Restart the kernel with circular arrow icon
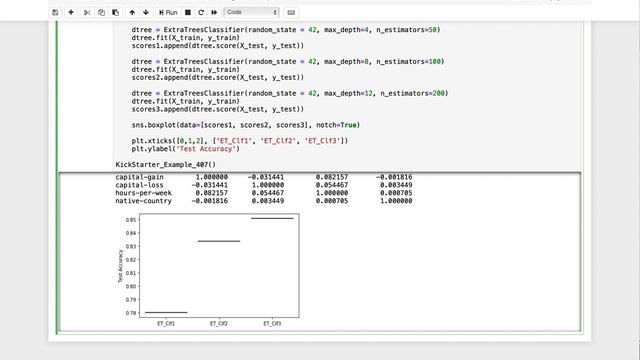Viewport: 640px width, 360px height. pos(201,13)
